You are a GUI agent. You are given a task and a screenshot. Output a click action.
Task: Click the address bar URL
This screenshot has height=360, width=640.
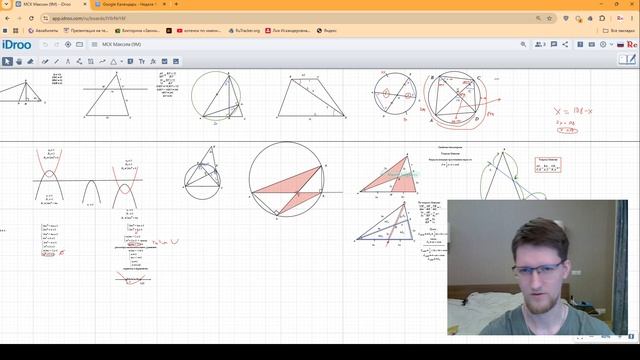pos(89,18)
